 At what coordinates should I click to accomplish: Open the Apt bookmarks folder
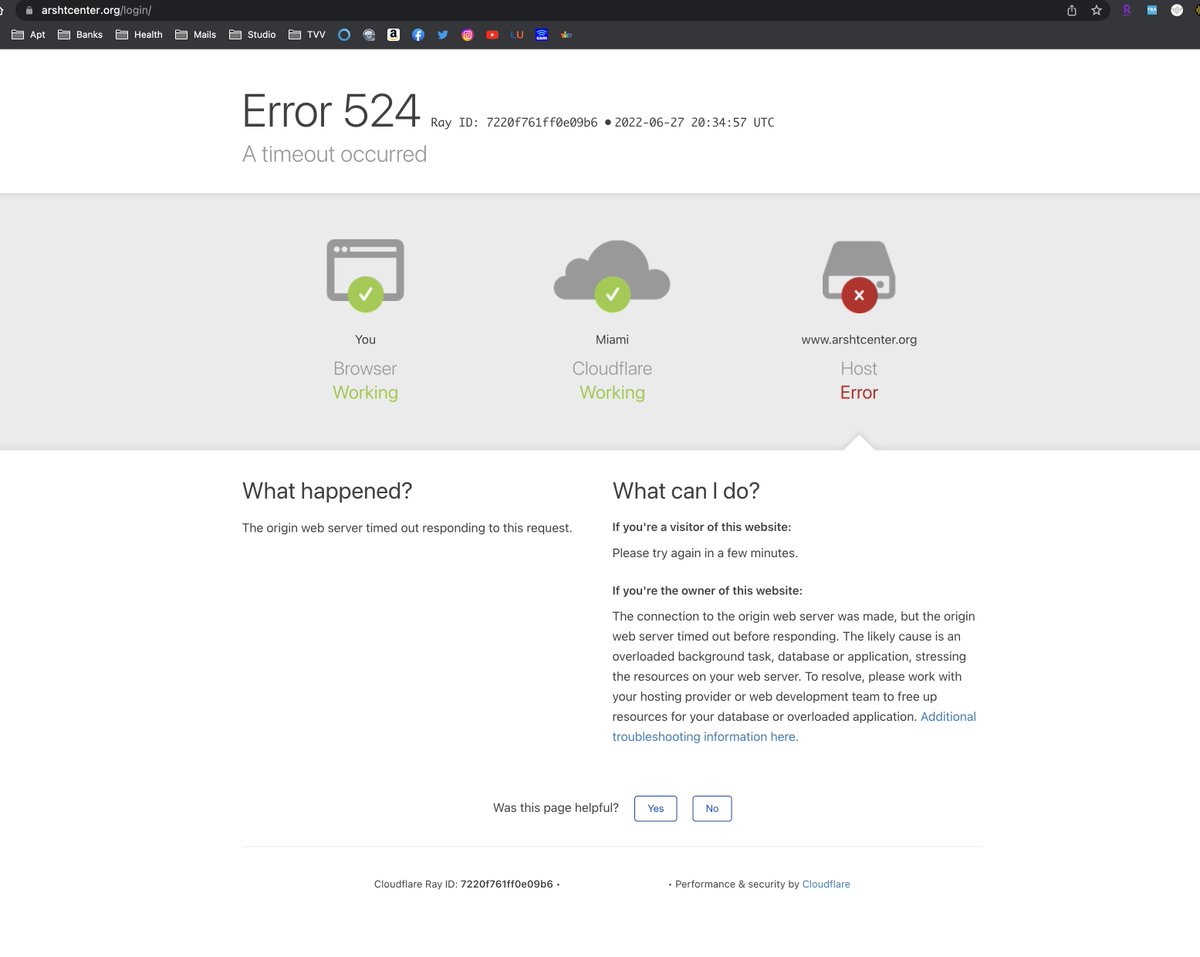[x=28, y=34]
